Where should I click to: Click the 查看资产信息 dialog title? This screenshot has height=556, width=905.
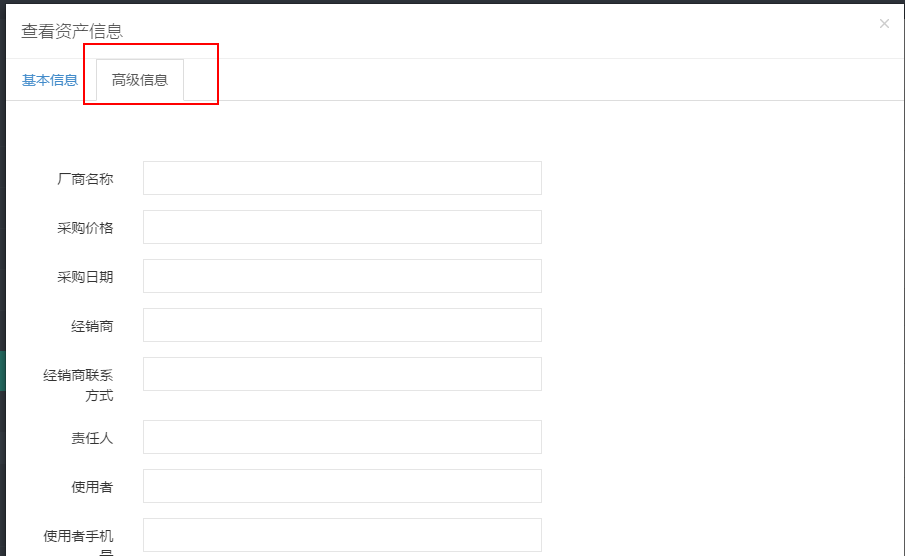72,31
